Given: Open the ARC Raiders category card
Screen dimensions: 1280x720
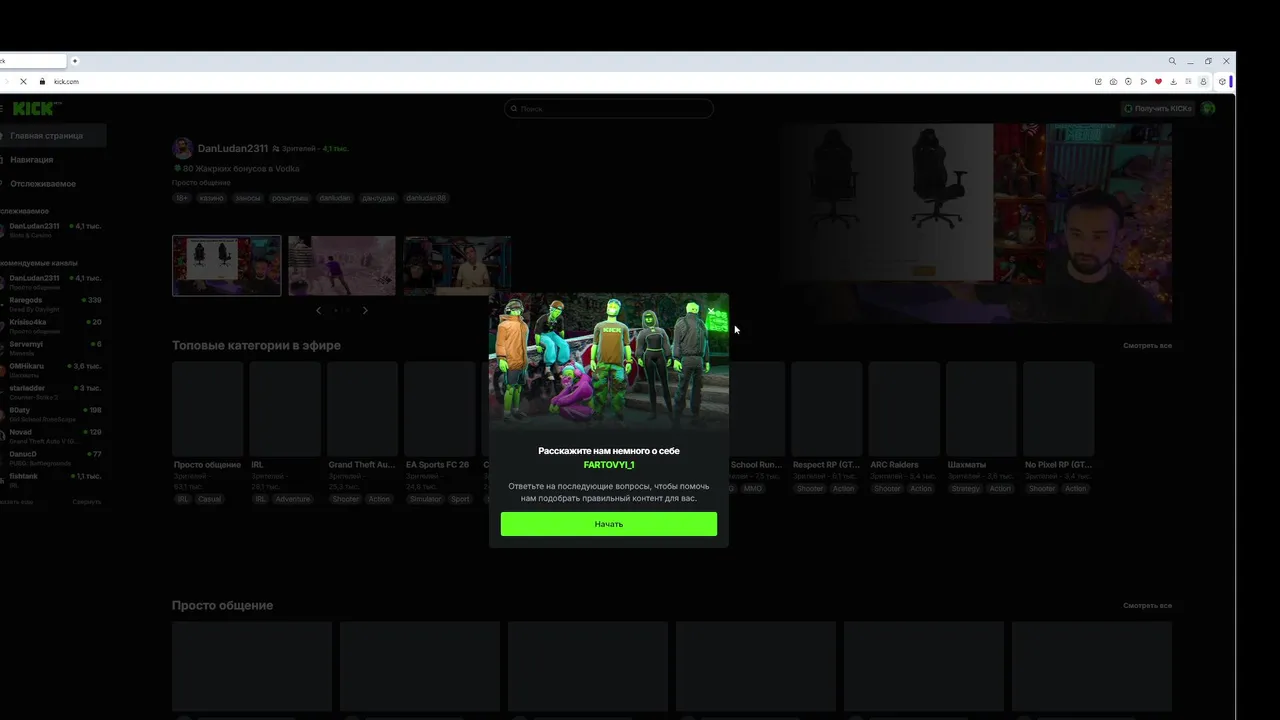Looking at the screenshot, I should coord(904,409).
